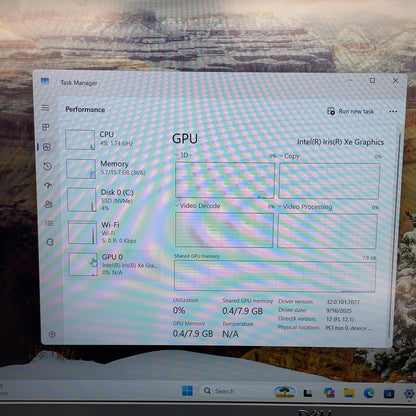Expand the Copy engine dropdown
Screen dimensions: 416x416
pyautogui.click(x=289, y=156)
